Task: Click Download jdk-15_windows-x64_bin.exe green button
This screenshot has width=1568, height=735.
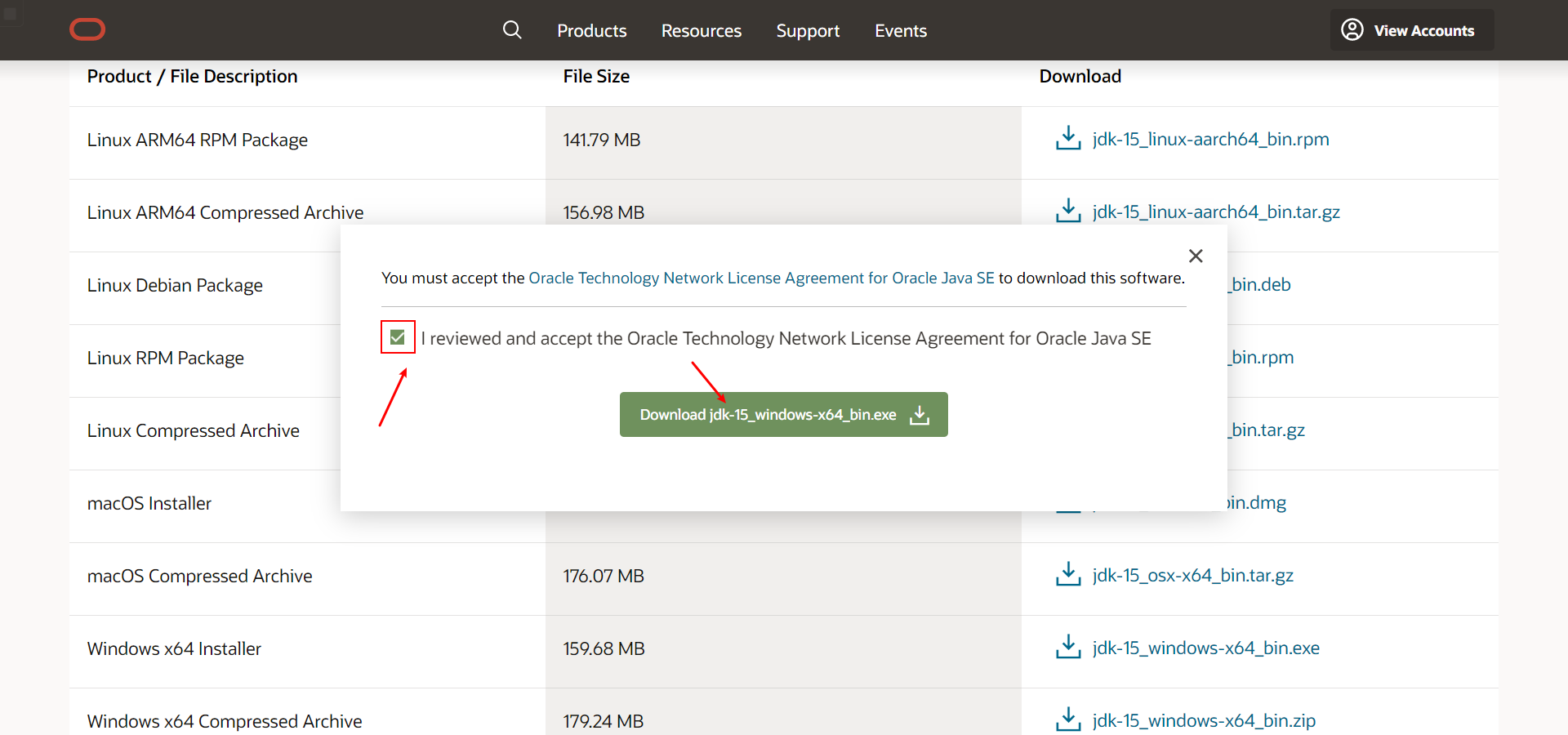Action: coord(784,414)
